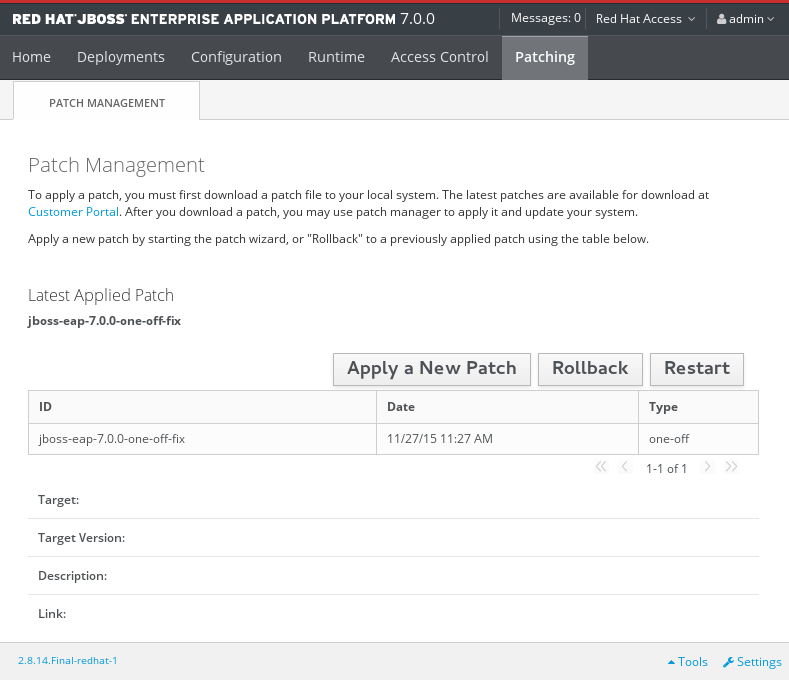Open Settings with the wrench icon
The image size is (789, 680).
pos(751,662)
